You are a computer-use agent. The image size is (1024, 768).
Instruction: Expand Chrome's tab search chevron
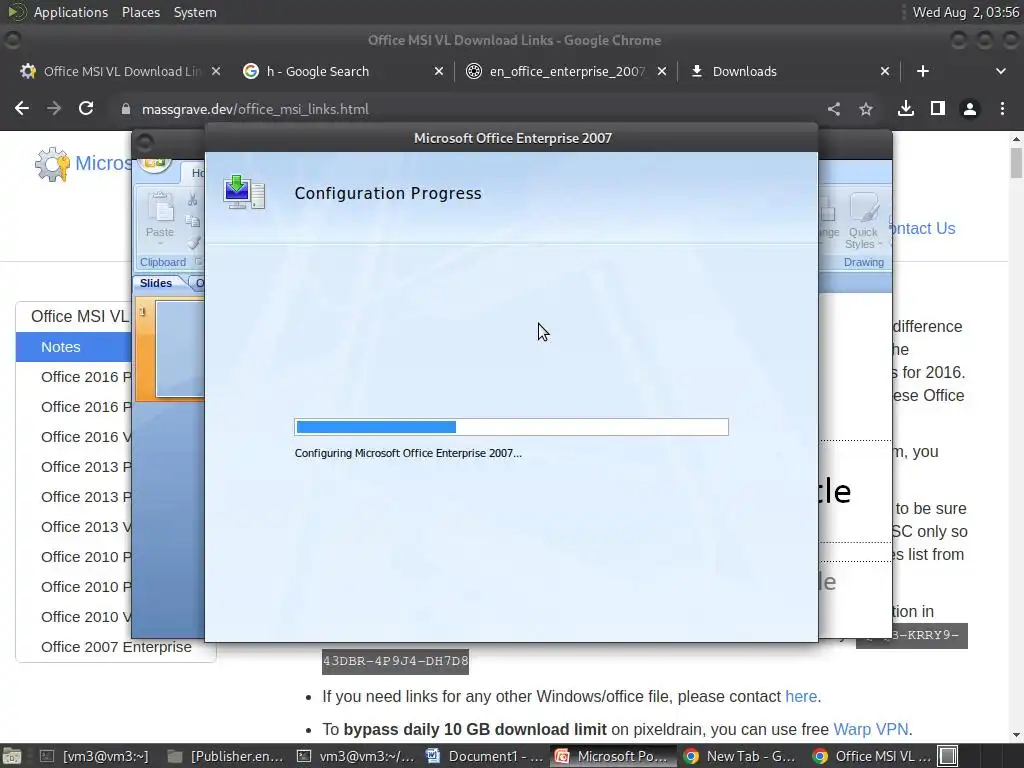tap(1000, 71)
